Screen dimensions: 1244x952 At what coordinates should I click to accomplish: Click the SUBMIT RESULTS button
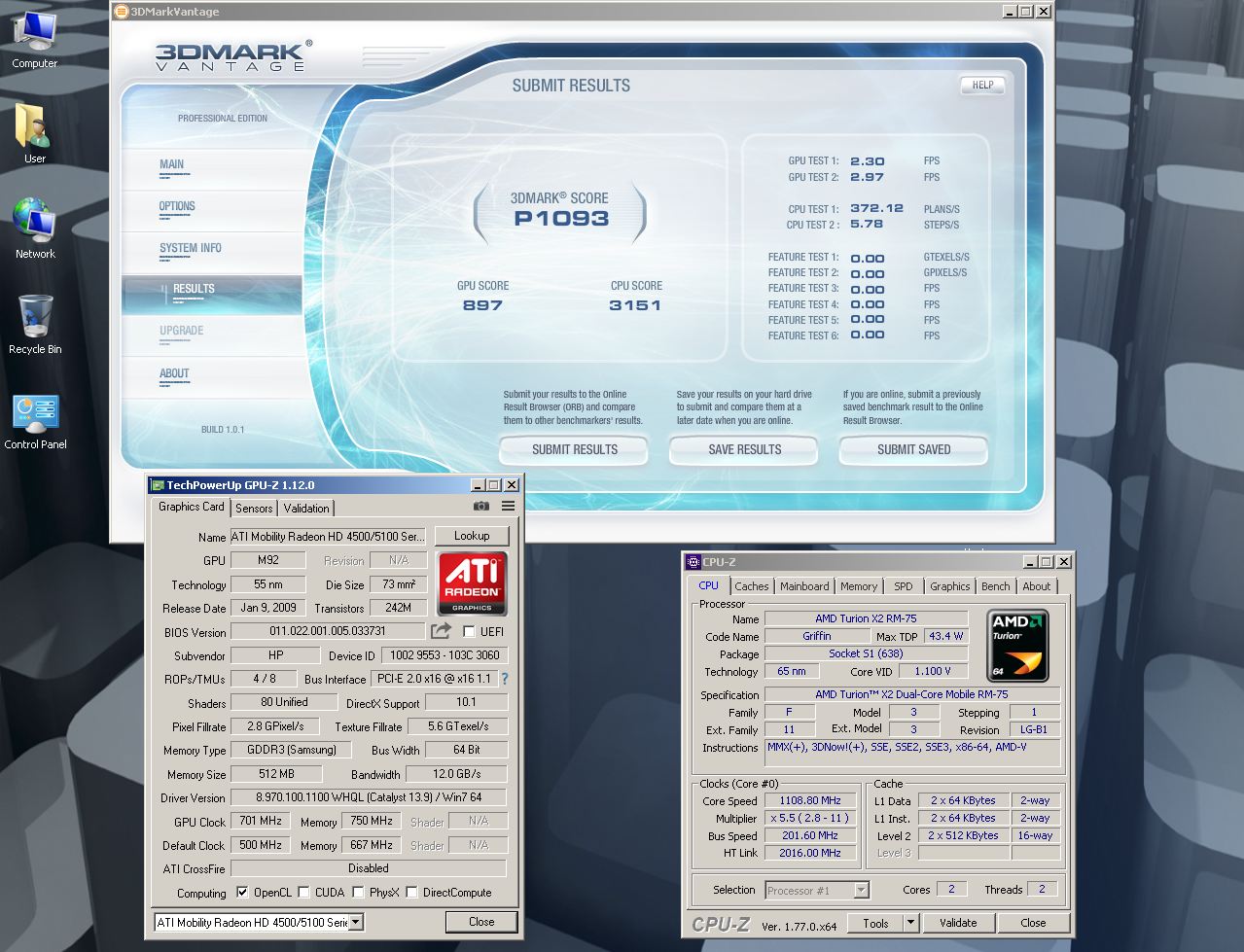pos(574,450)
